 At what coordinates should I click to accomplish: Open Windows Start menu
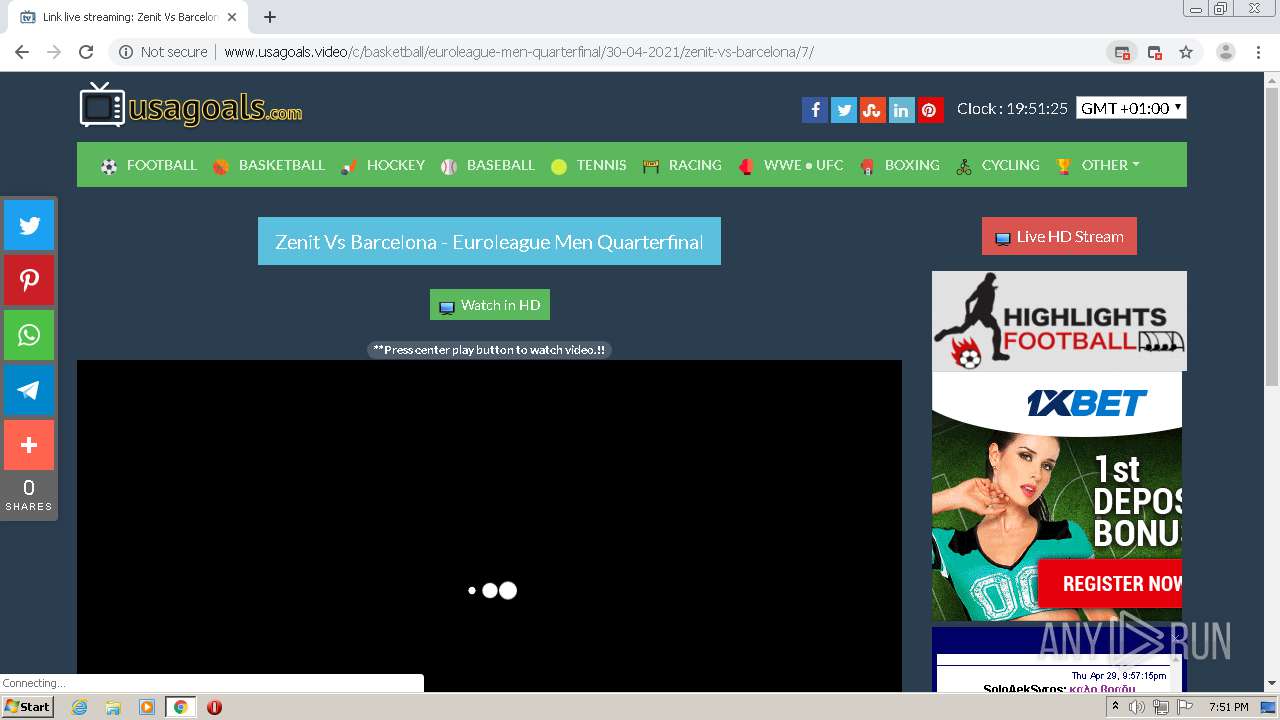(x=28, y=707)
